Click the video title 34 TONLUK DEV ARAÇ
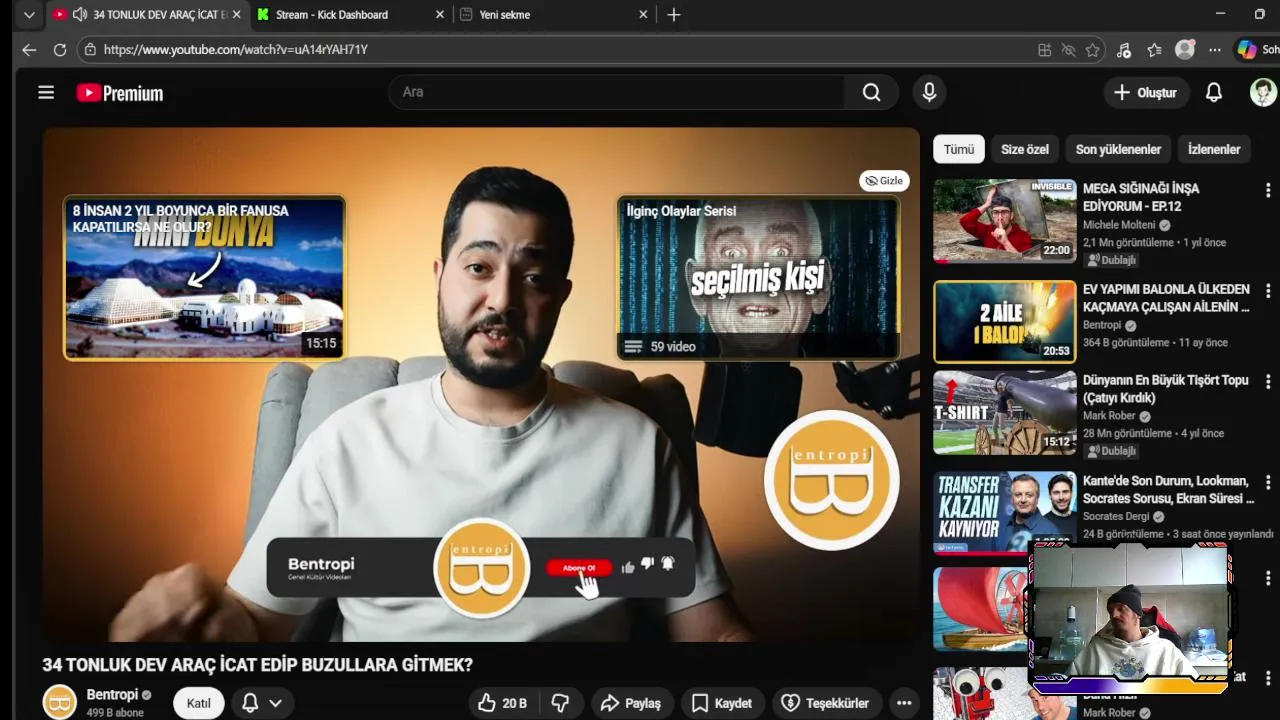The width and height of the screenshot is (1280, 720). 257,665
